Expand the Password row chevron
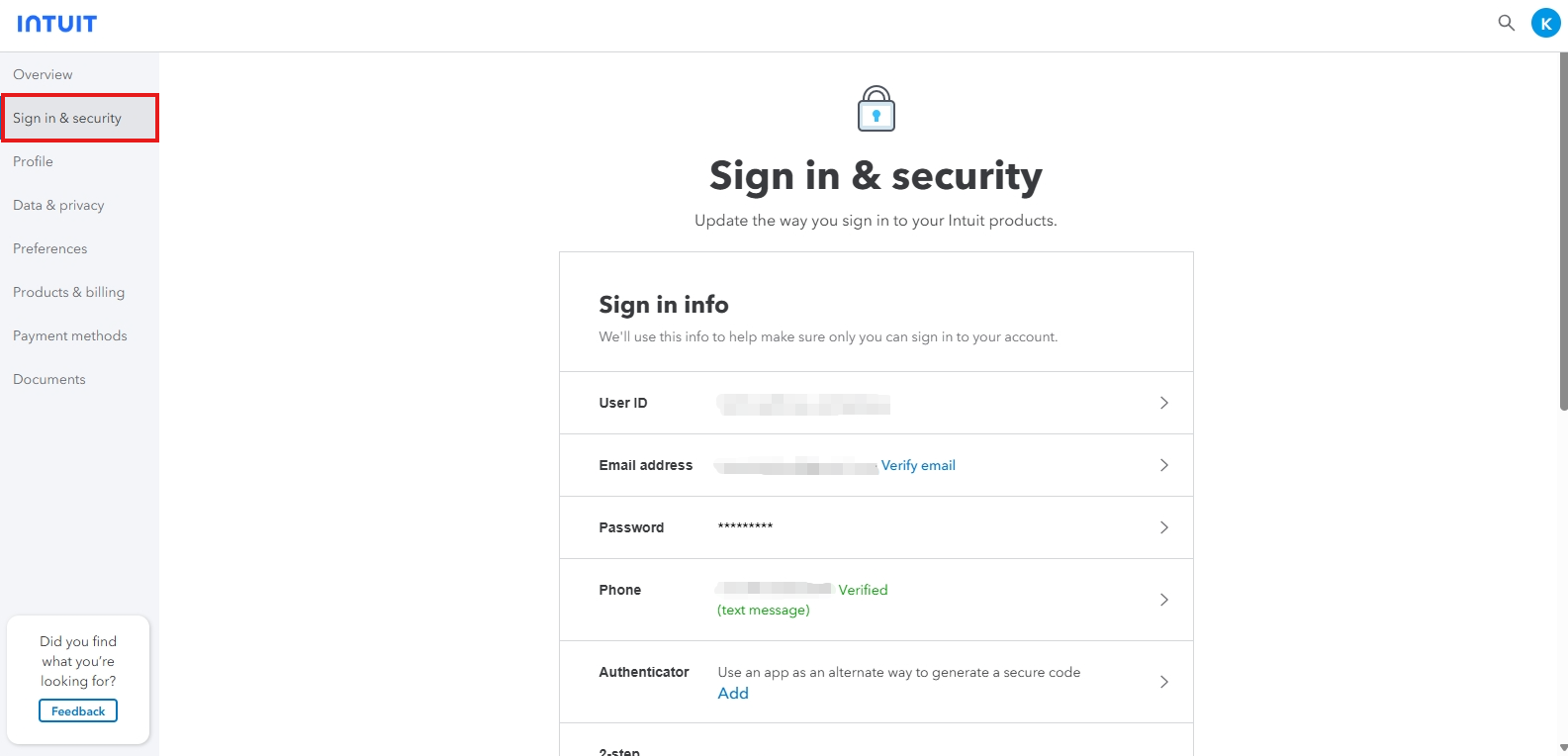This screenshot has width=1568, height=756. [x=1164, y=527]
